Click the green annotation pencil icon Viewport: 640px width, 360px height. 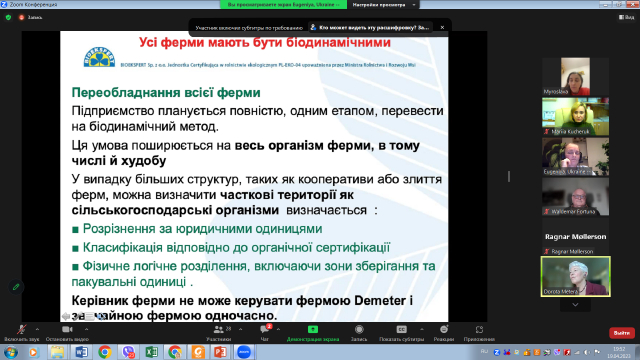[x=16, y=287]
